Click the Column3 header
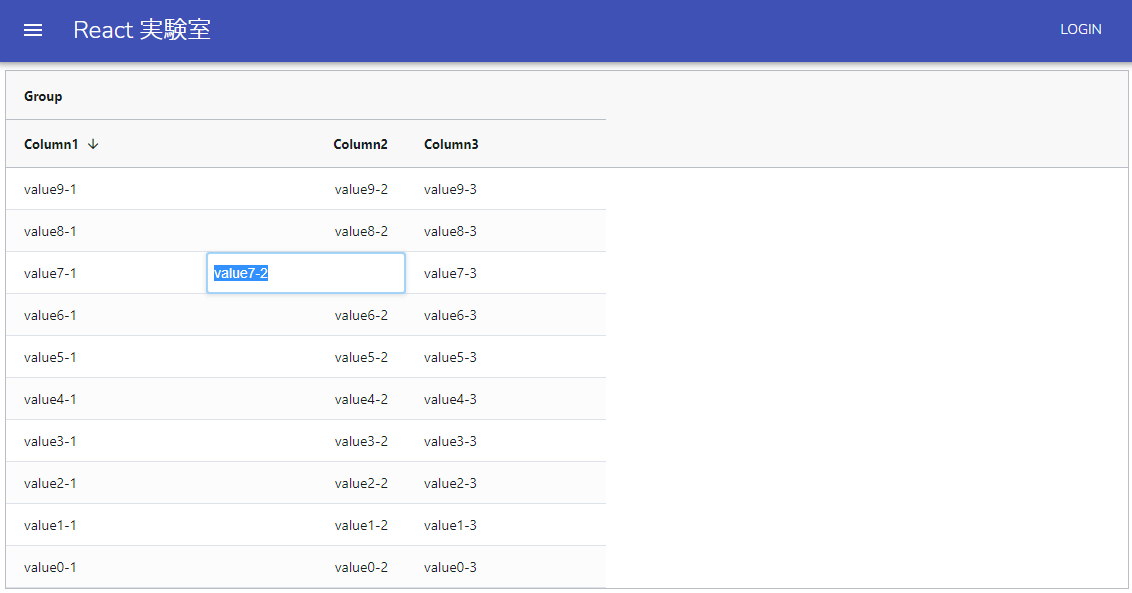Screen dimensions: 1132x593 point(451,144)
